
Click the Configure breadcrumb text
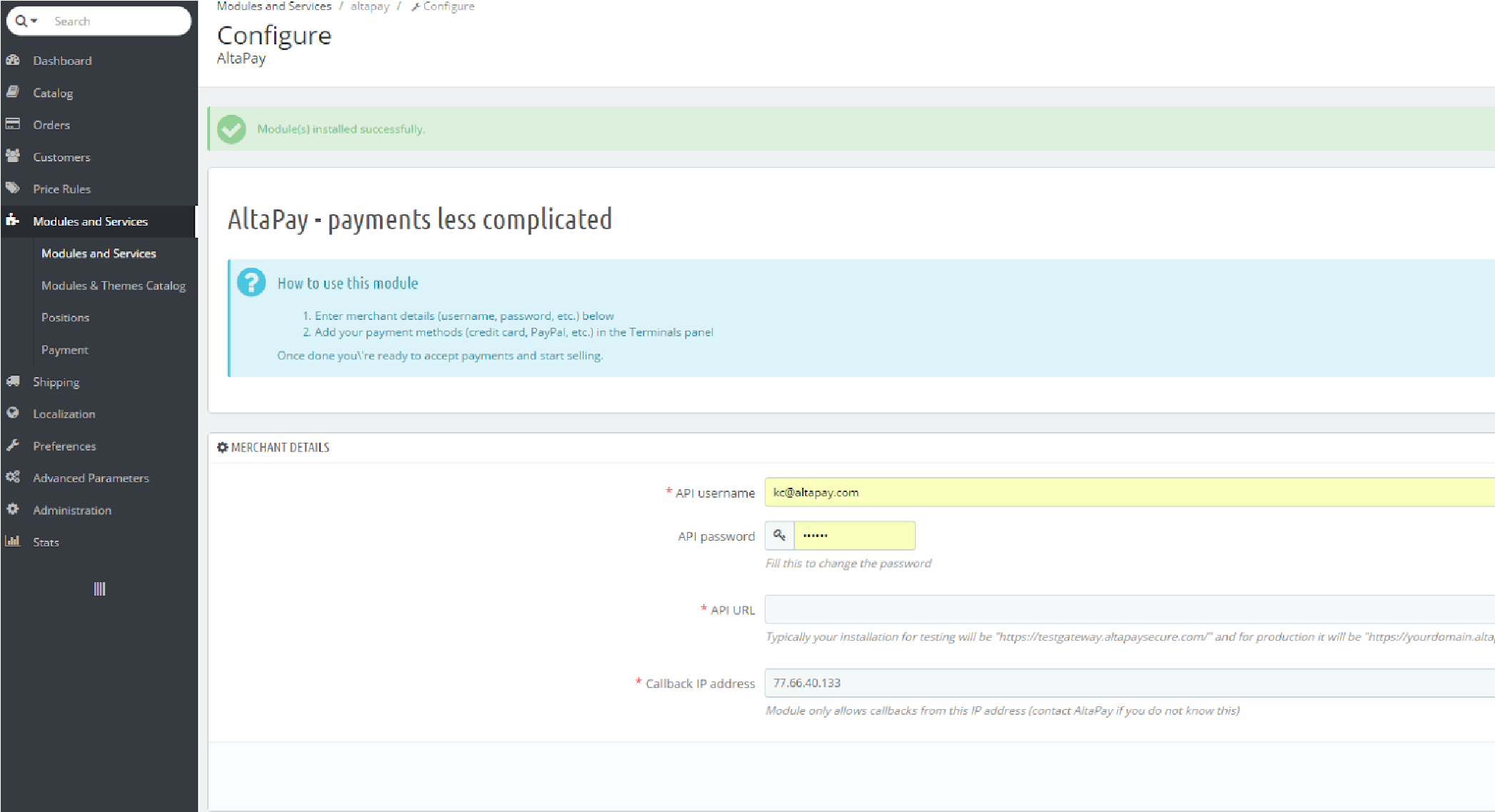click(x=449, y=6)
